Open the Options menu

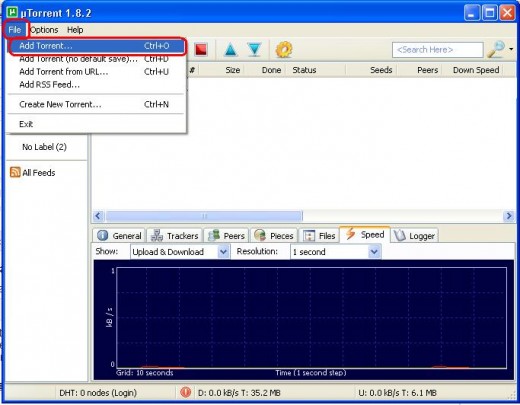(44, 30)
